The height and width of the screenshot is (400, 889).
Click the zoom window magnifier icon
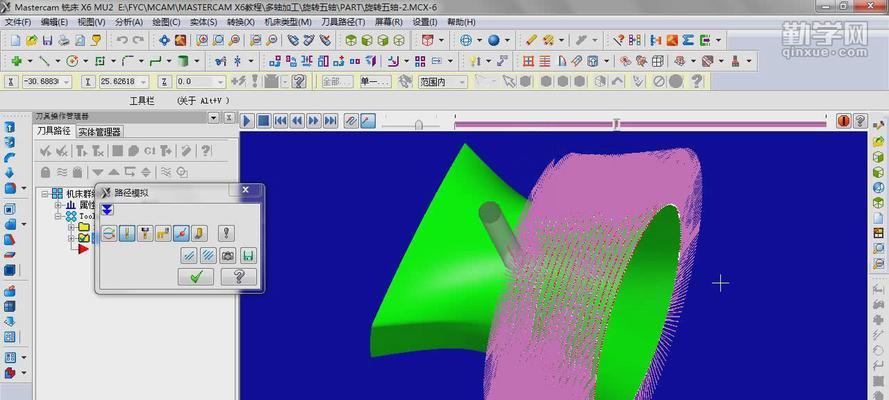click(202, 40)
